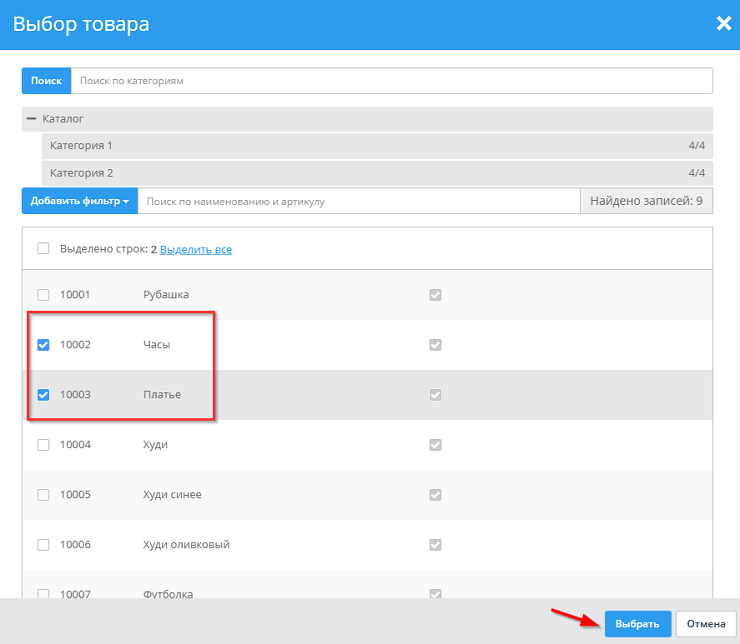
Task: Open the Добавить фильтр dropdown
Action: pyautogui.click(x=79, y=201)
